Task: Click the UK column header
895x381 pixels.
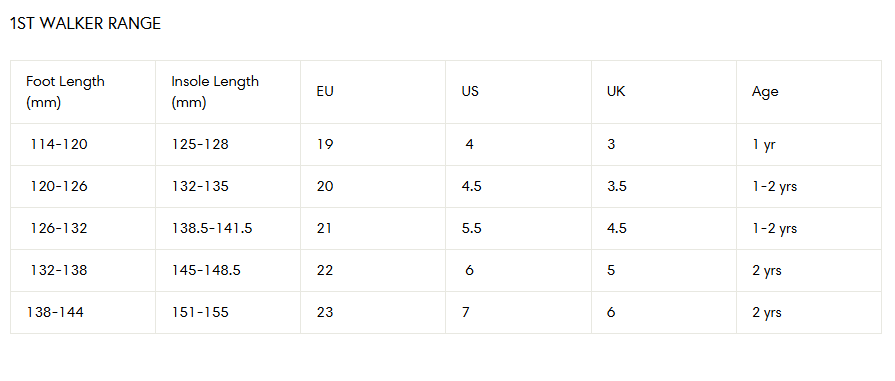Action: coord(664,92)
